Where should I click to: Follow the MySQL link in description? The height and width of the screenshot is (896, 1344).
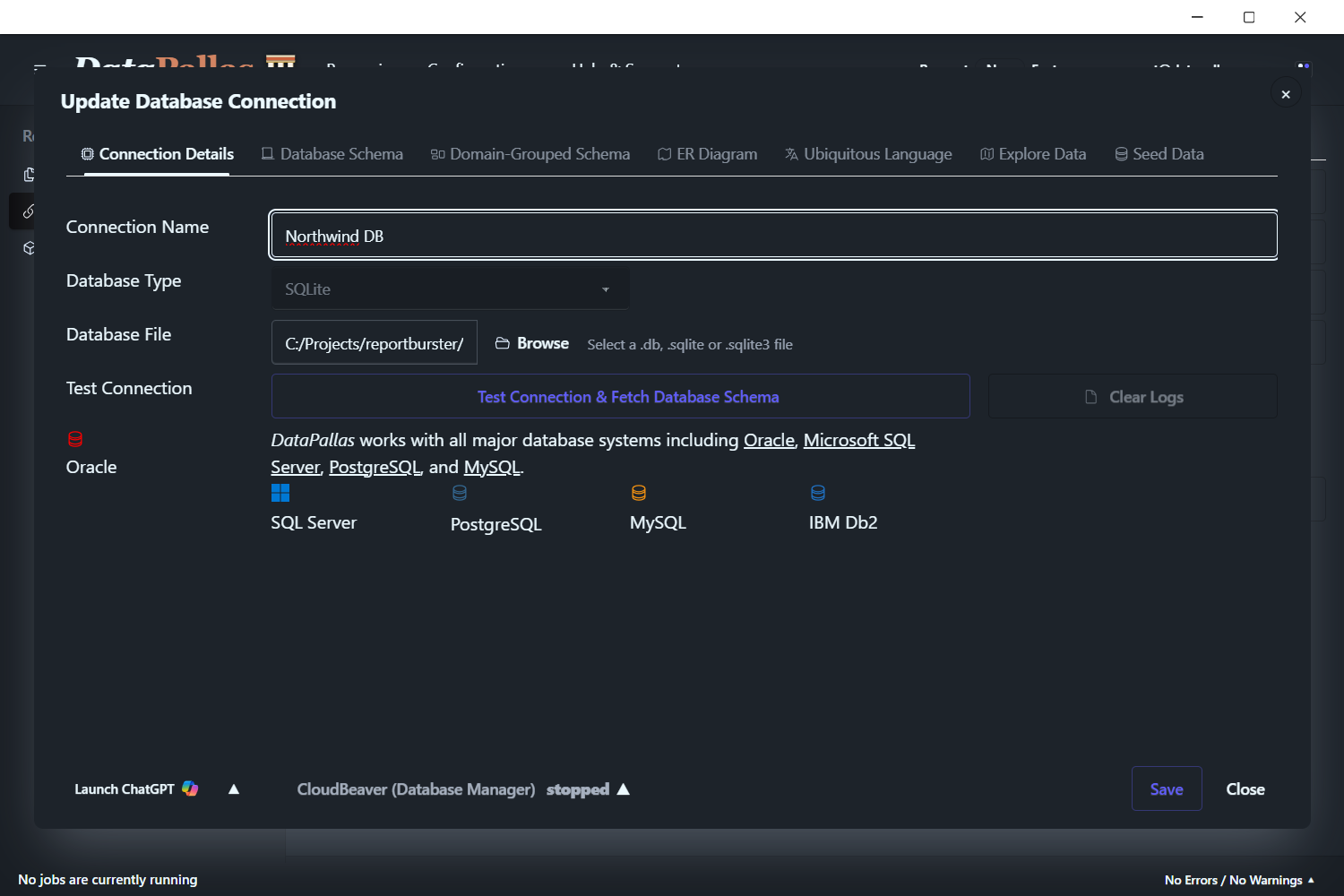tap(492, 467)
